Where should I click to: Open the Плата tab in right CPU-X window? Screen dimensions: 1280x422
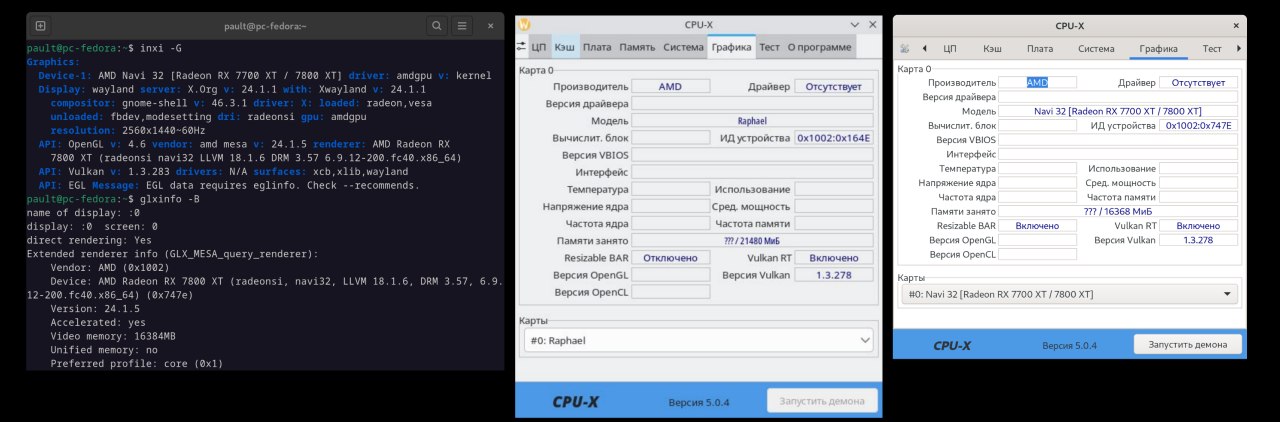click(x=1041, y=48)
